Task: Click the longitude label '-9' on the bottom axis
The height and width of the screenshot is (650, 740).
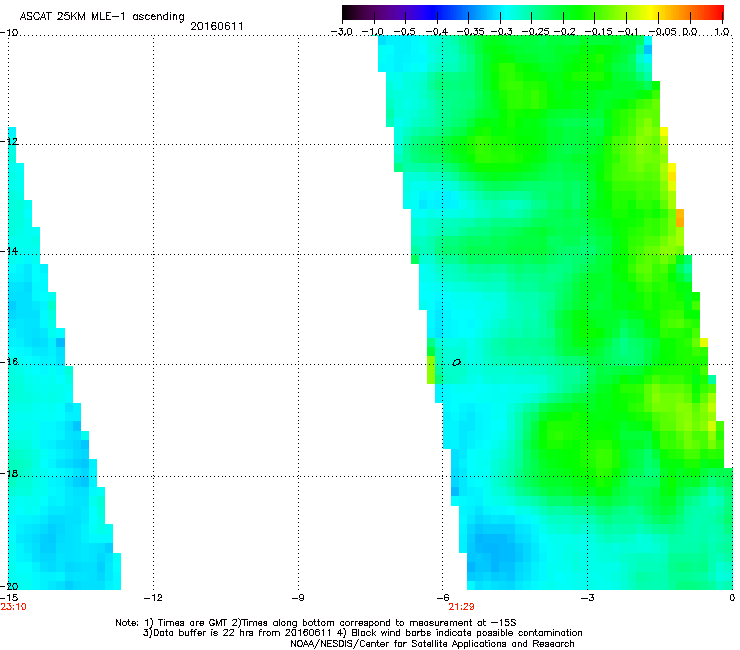Action: tap(298, 598)
